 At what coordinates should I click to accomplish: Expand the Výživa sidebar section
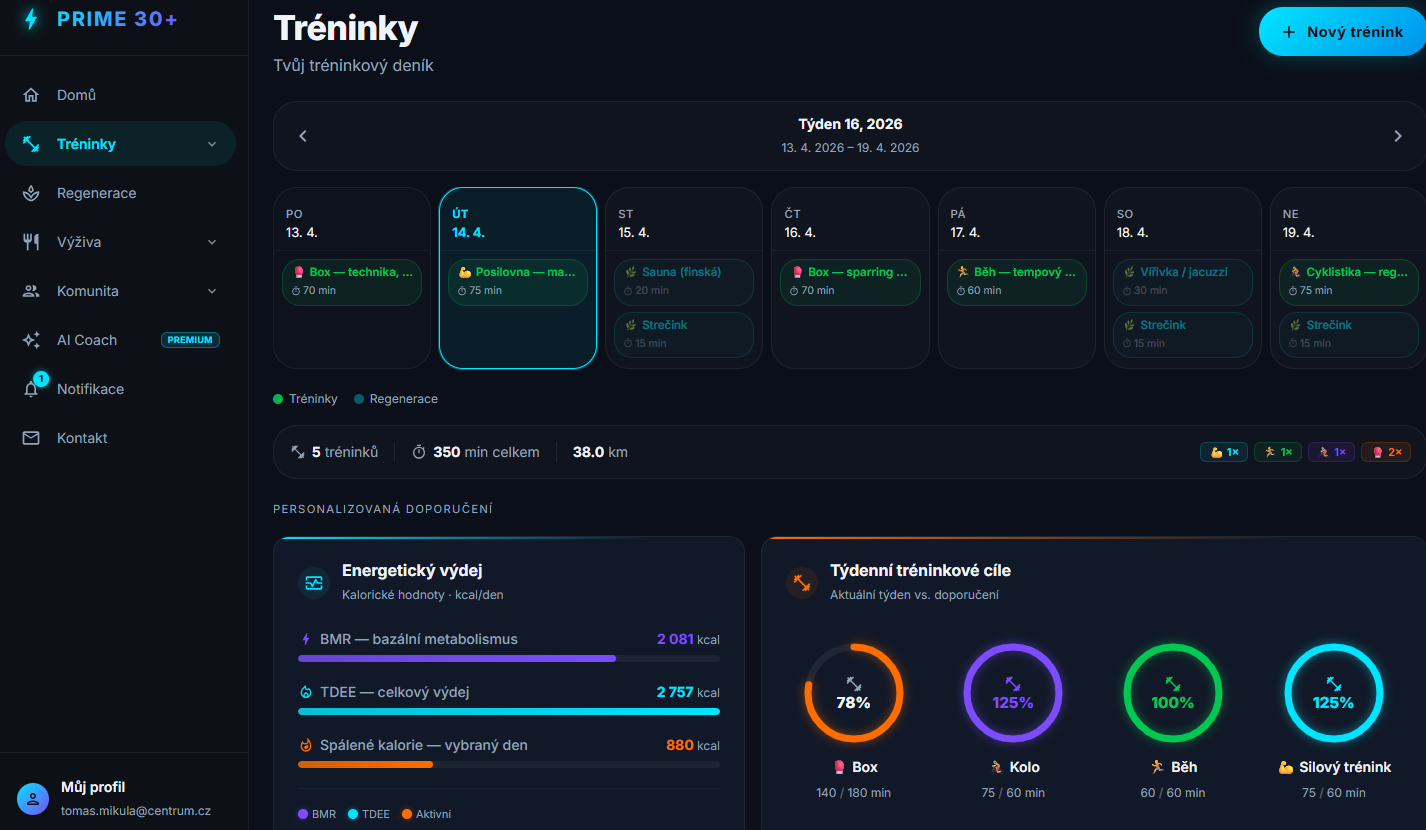[211, 241]
